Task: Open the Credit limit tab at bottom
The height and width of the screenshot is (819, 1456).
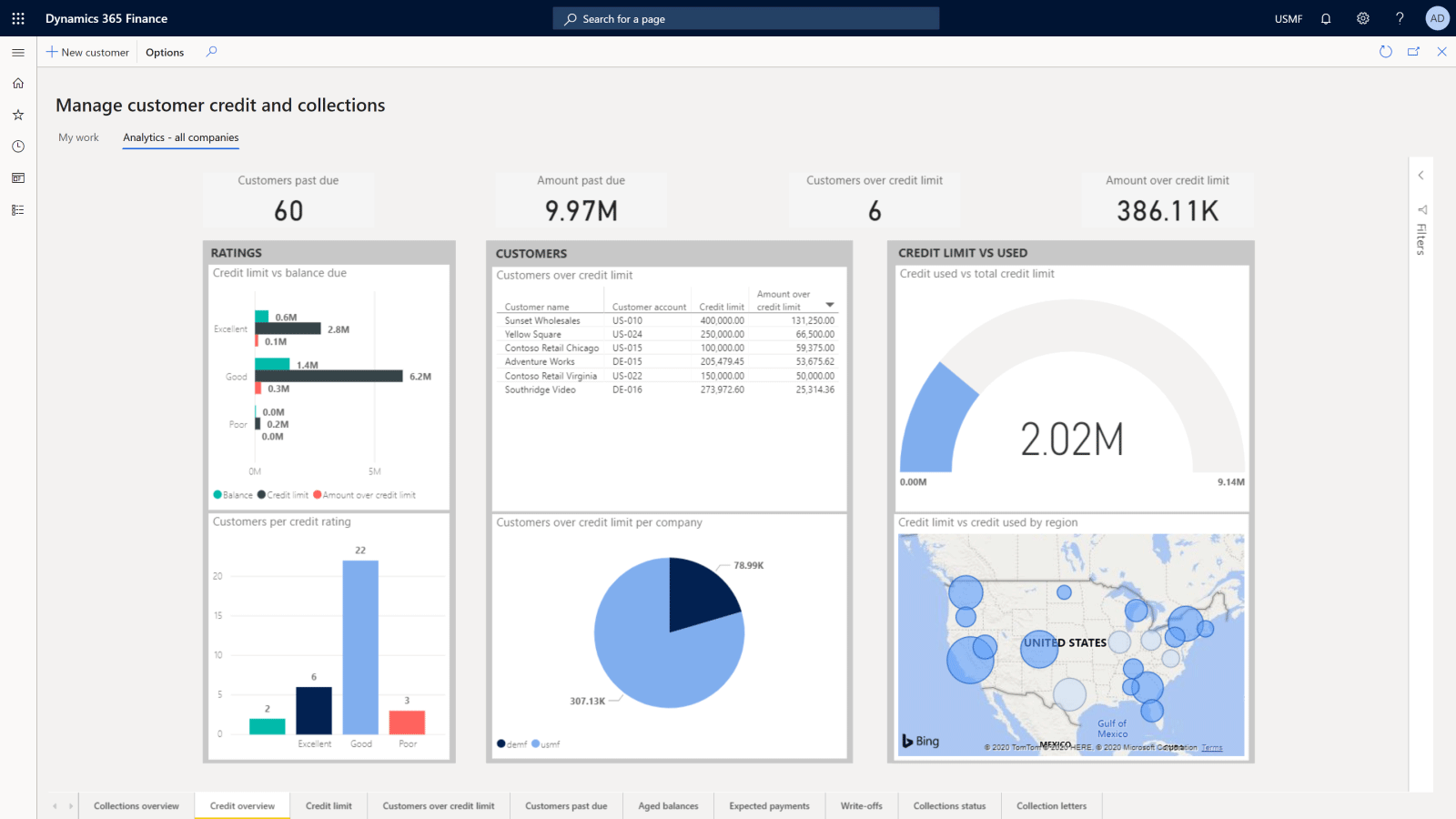Action: point(329,805)
